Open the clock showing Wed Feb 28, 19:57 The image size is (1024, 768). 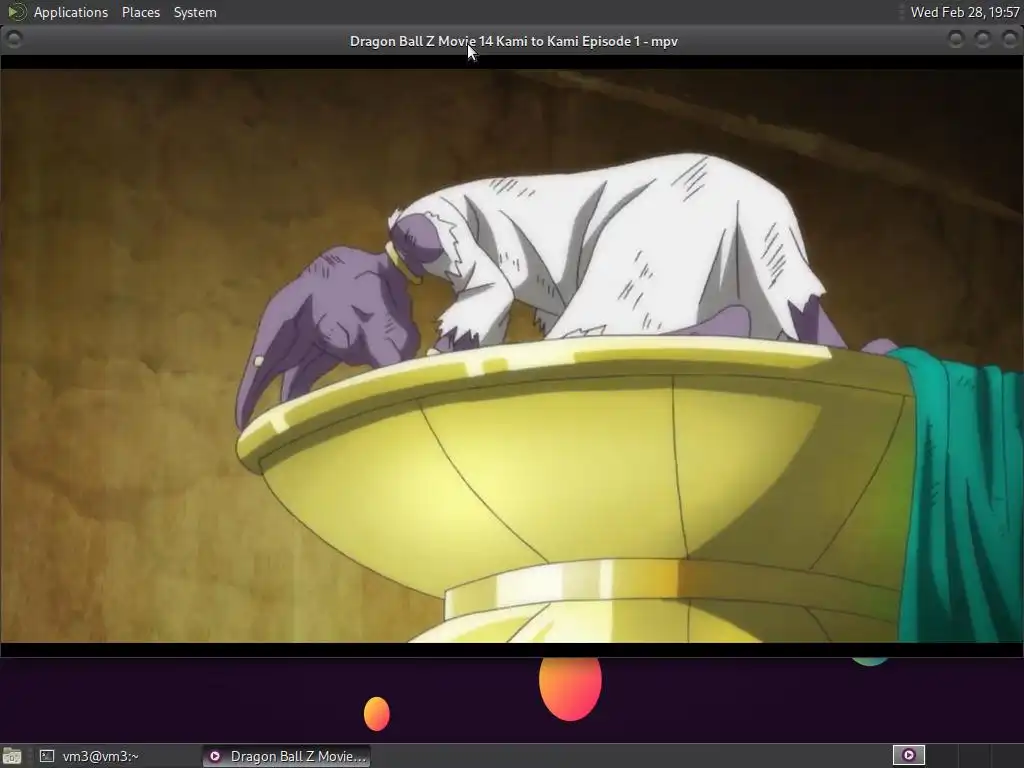click(965, 12)
